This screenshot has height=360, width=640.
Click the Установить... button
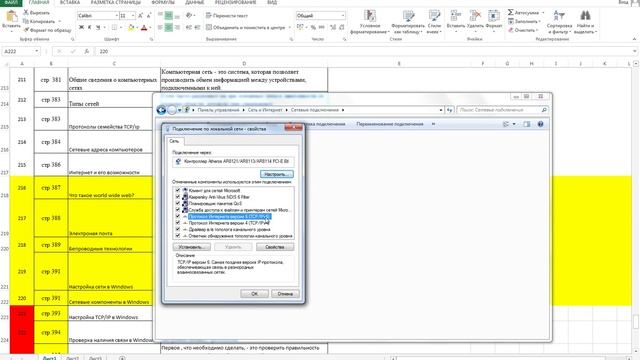191,247
